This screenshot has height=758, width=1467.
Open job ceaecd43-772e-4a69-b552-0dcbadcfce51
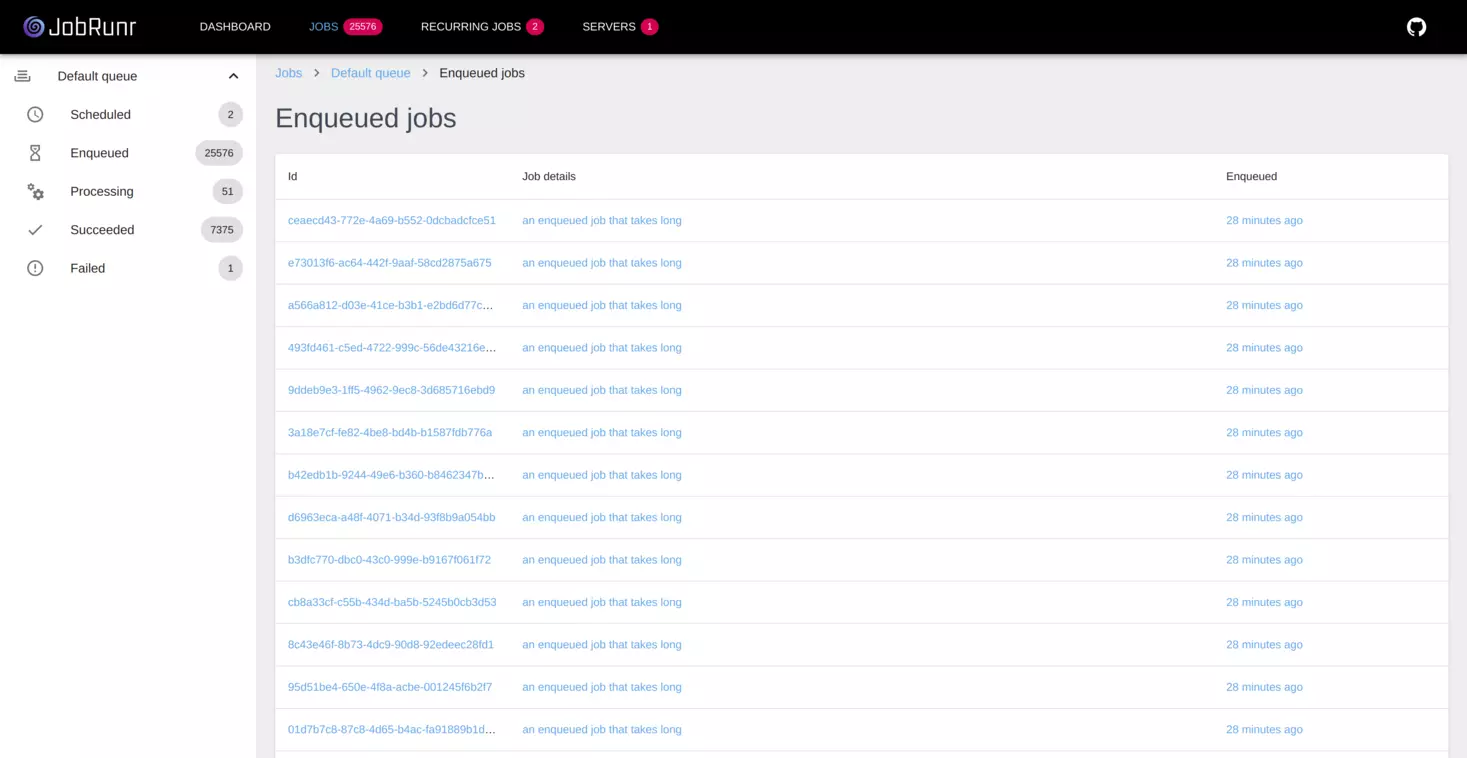tap(392, 221)
